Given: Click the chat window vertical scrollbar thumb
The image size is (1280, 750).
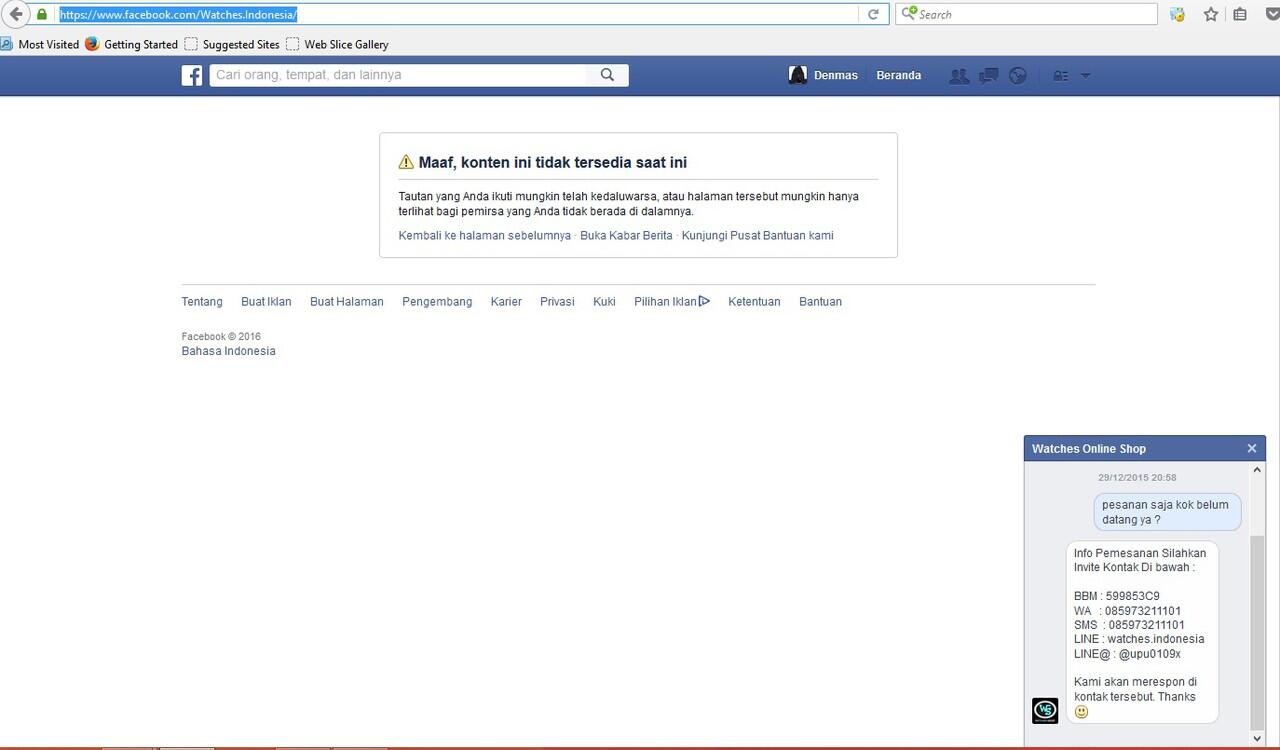Looking at the screenshot, I should (x=1258, y=633).
